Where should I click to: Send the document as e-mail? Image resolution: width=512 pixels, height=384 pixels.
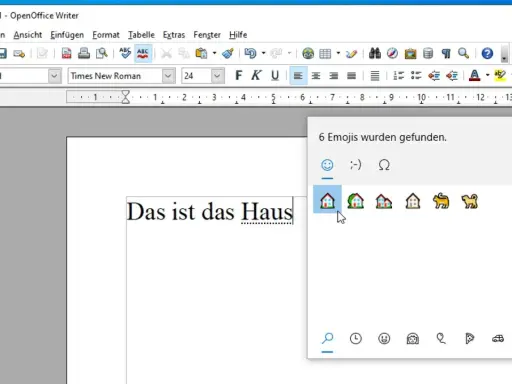pos(19,53)
